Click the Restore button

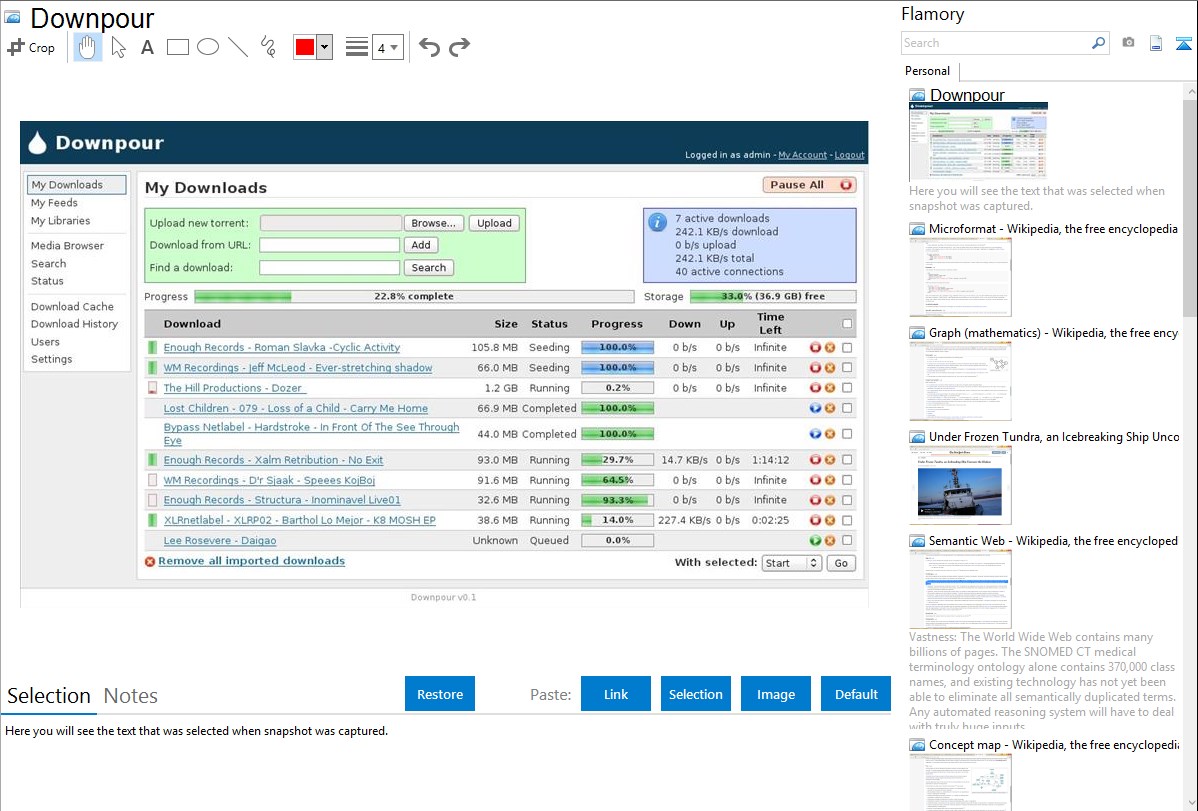coord(440,694)
